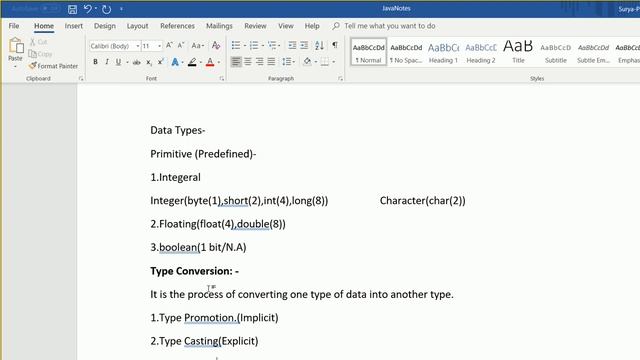The width and height of the screenshot is (640, 360).
Task: Open the Borders dropdown arrow
Action: tap(333, 62)
